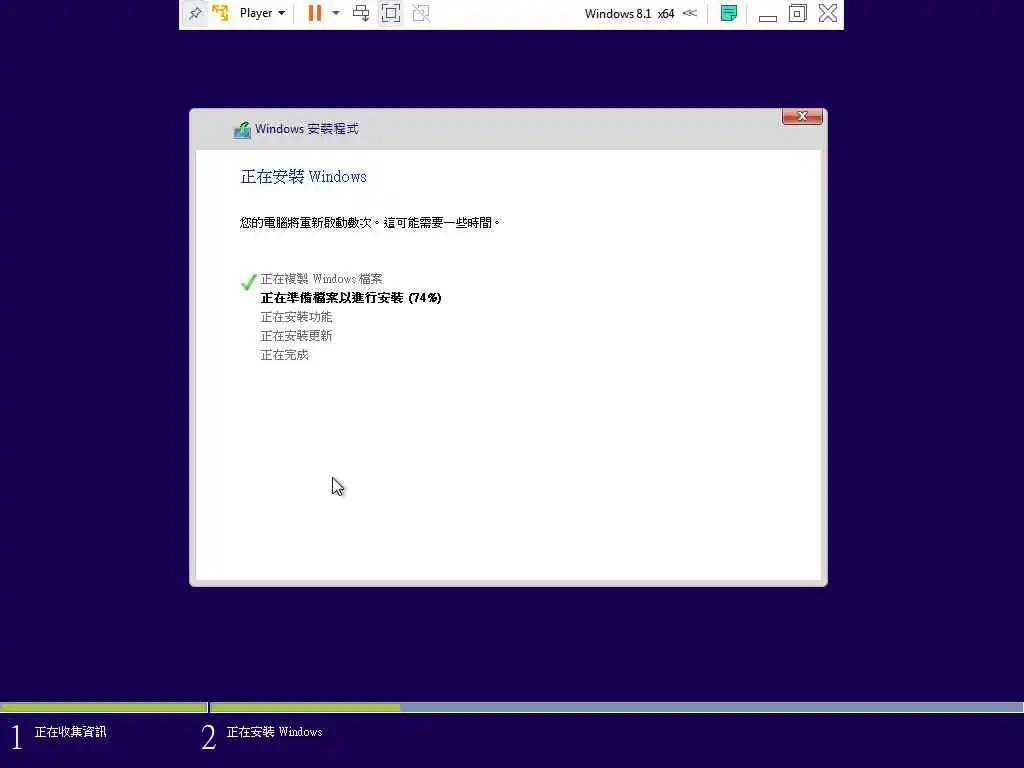Click '正在複製 Windows 檔案' step text
1024x768 pixels.
(x=321, y=279)
